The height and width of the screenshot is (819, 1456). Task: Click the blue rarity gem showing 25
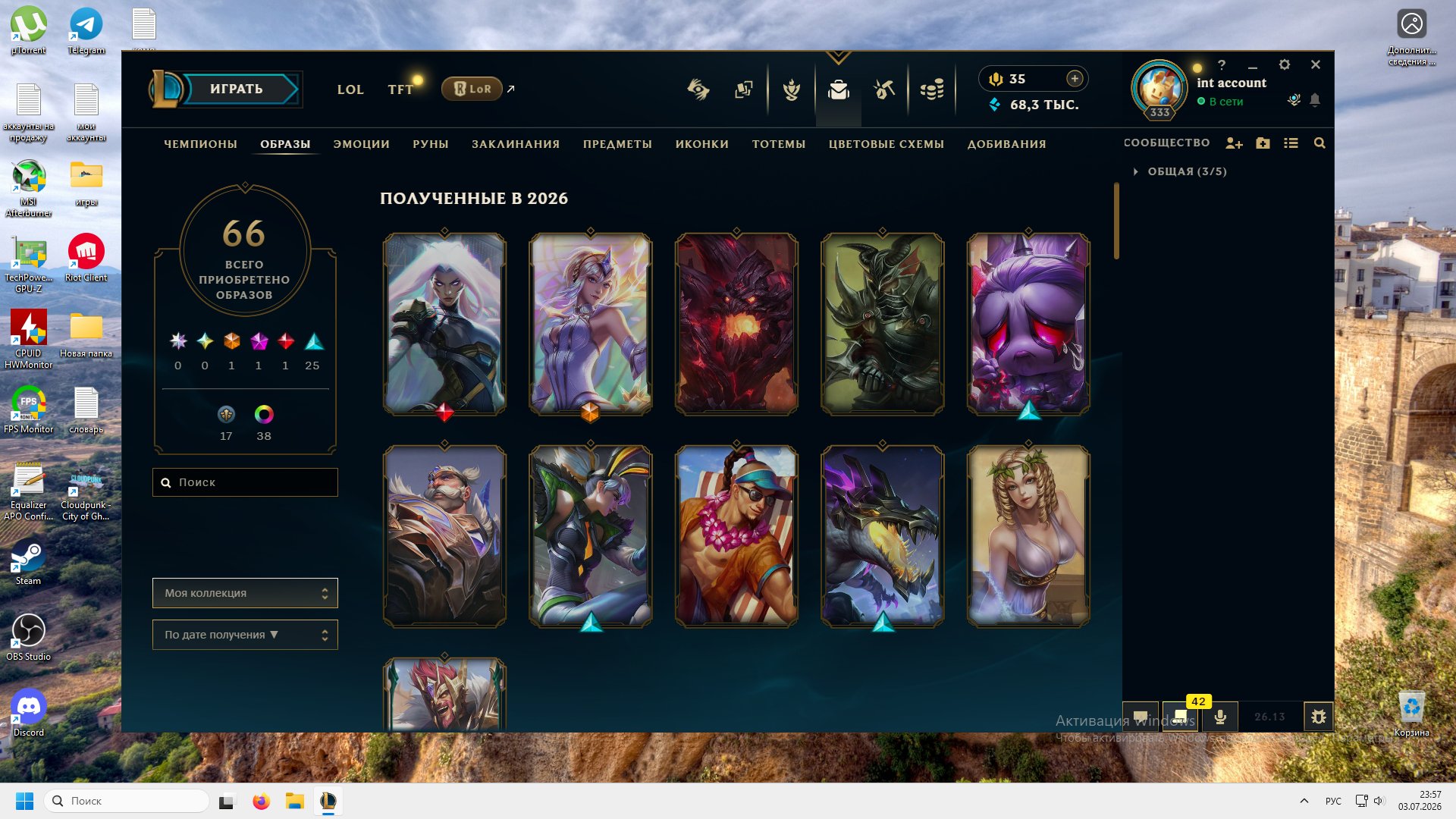[313, 342]
